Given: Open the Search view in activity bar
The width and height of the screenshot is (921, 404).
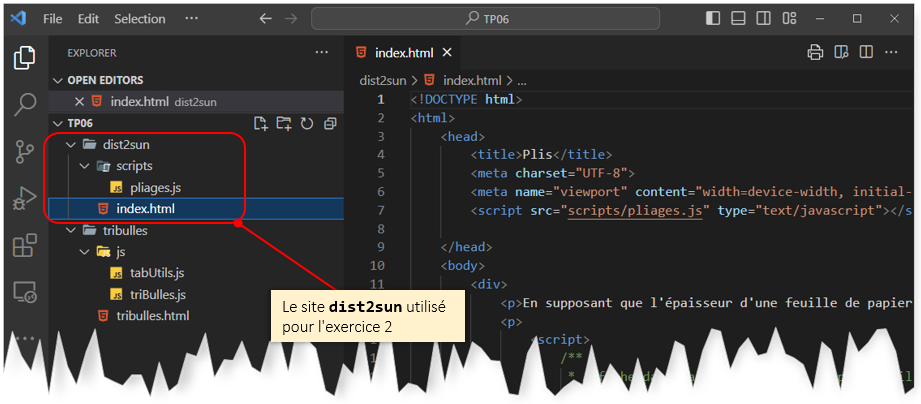Looking at the screenshot, I should 25,104.
